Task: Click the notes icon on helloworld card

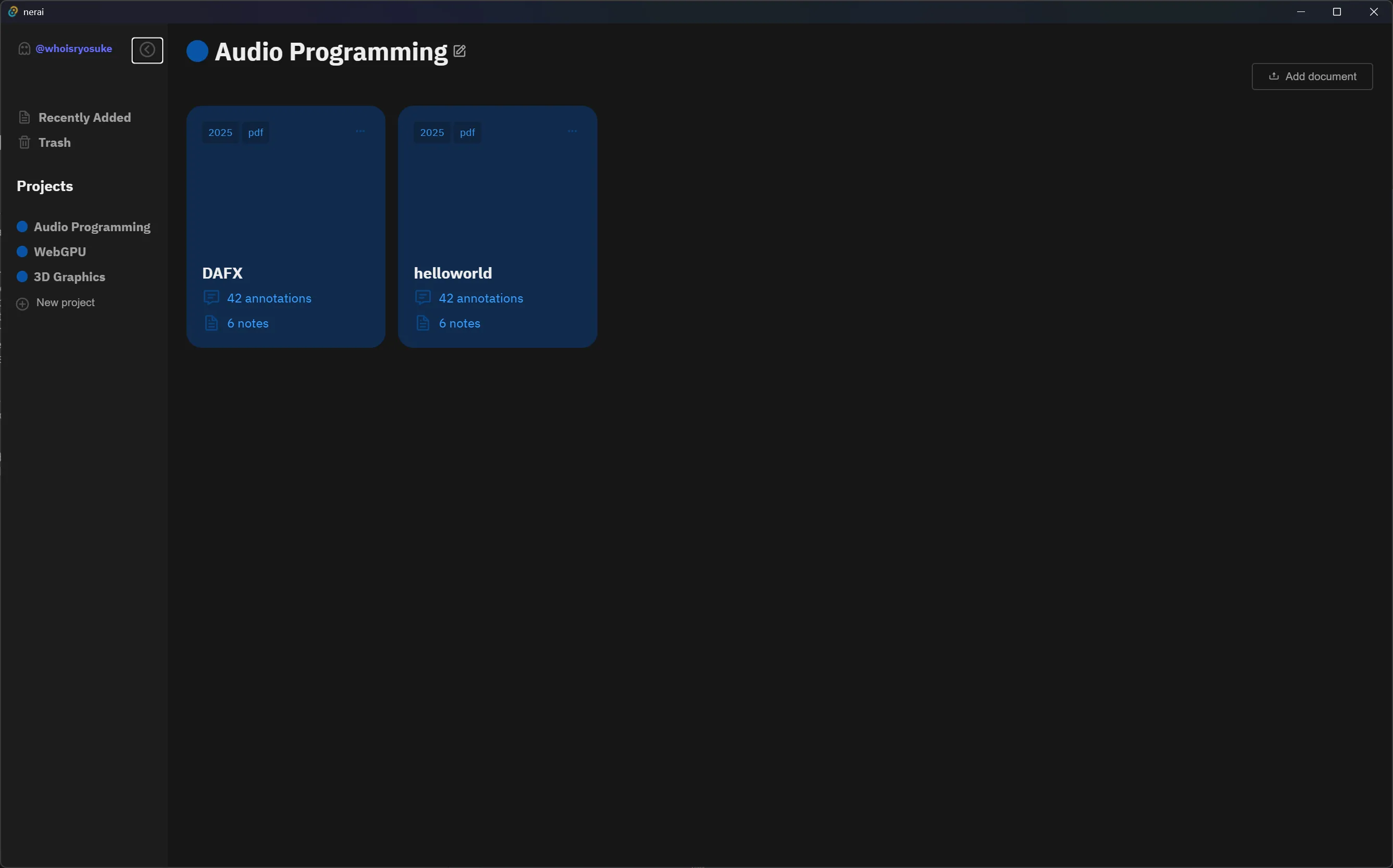Action: 423,323
